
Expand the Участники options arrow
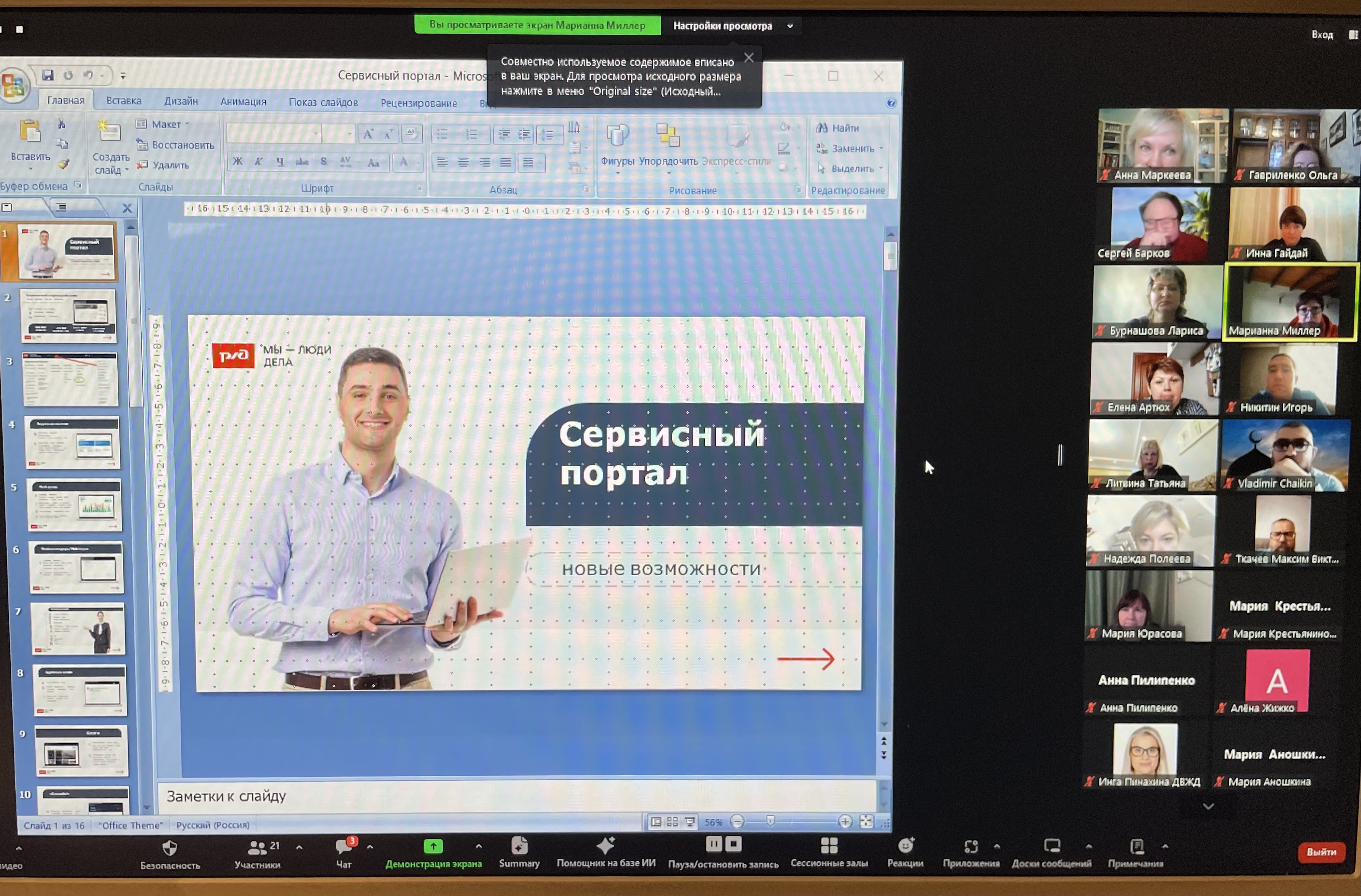tap(299, 848)
